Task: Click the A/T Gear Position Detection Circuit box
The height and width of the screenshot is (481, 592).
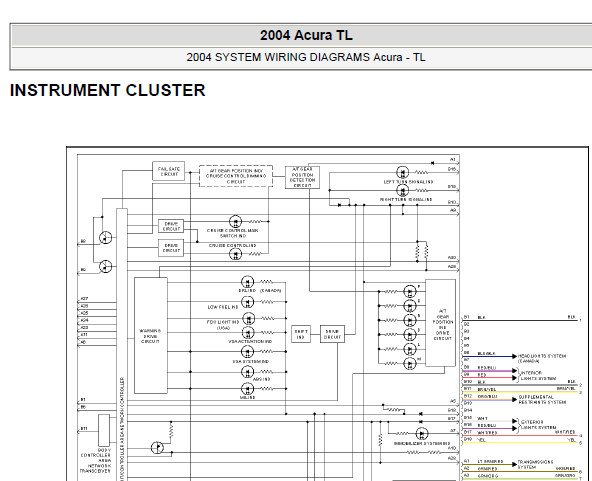Action: pos(302,177)
